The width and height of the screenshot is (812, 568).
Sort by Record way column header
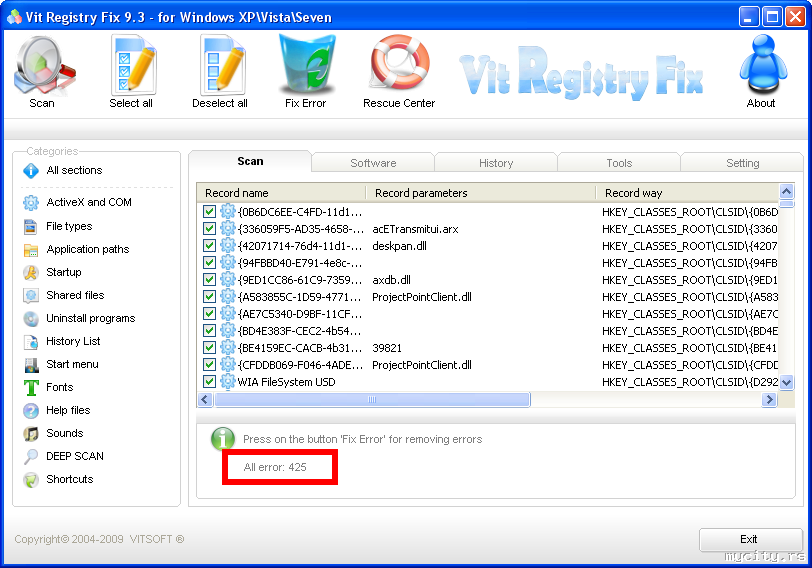coord(687,193)
